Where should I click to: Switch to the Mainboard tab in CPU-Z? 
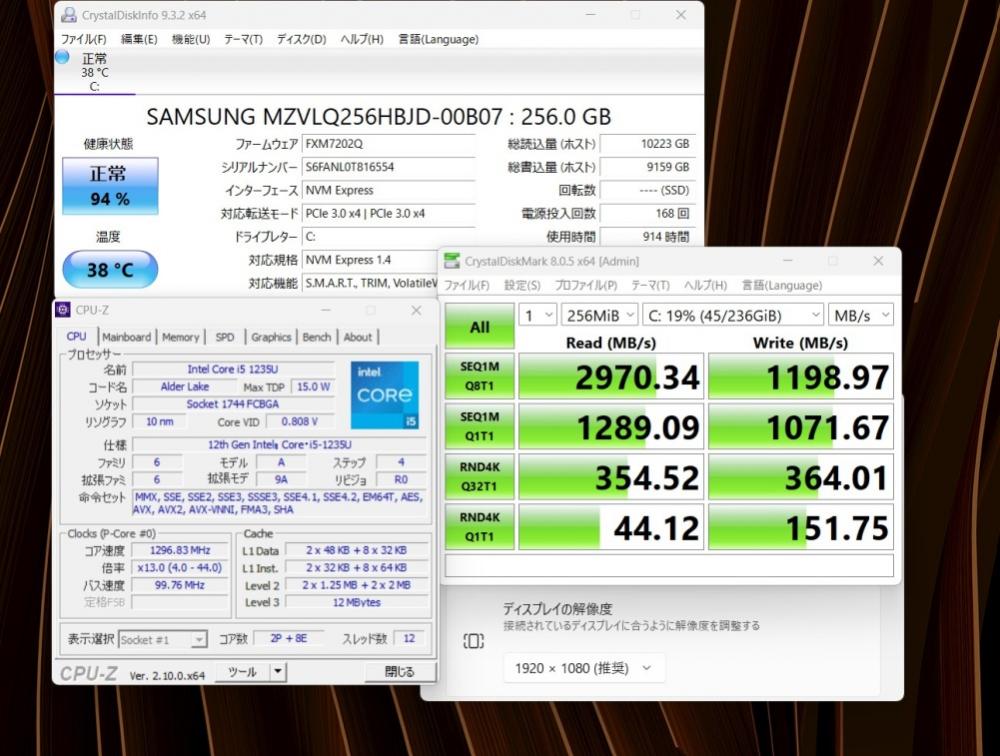point(126,337)
